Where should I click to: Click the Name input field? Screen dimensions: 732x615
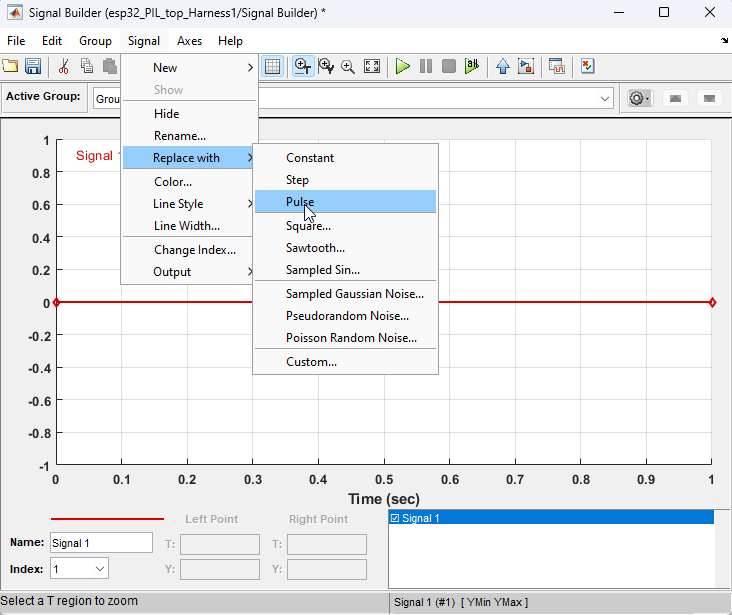[x=101, y=543]
